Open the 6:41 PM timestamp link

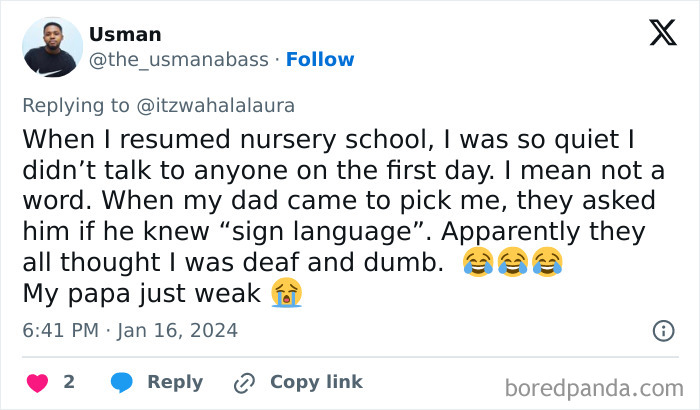[129, 329]
